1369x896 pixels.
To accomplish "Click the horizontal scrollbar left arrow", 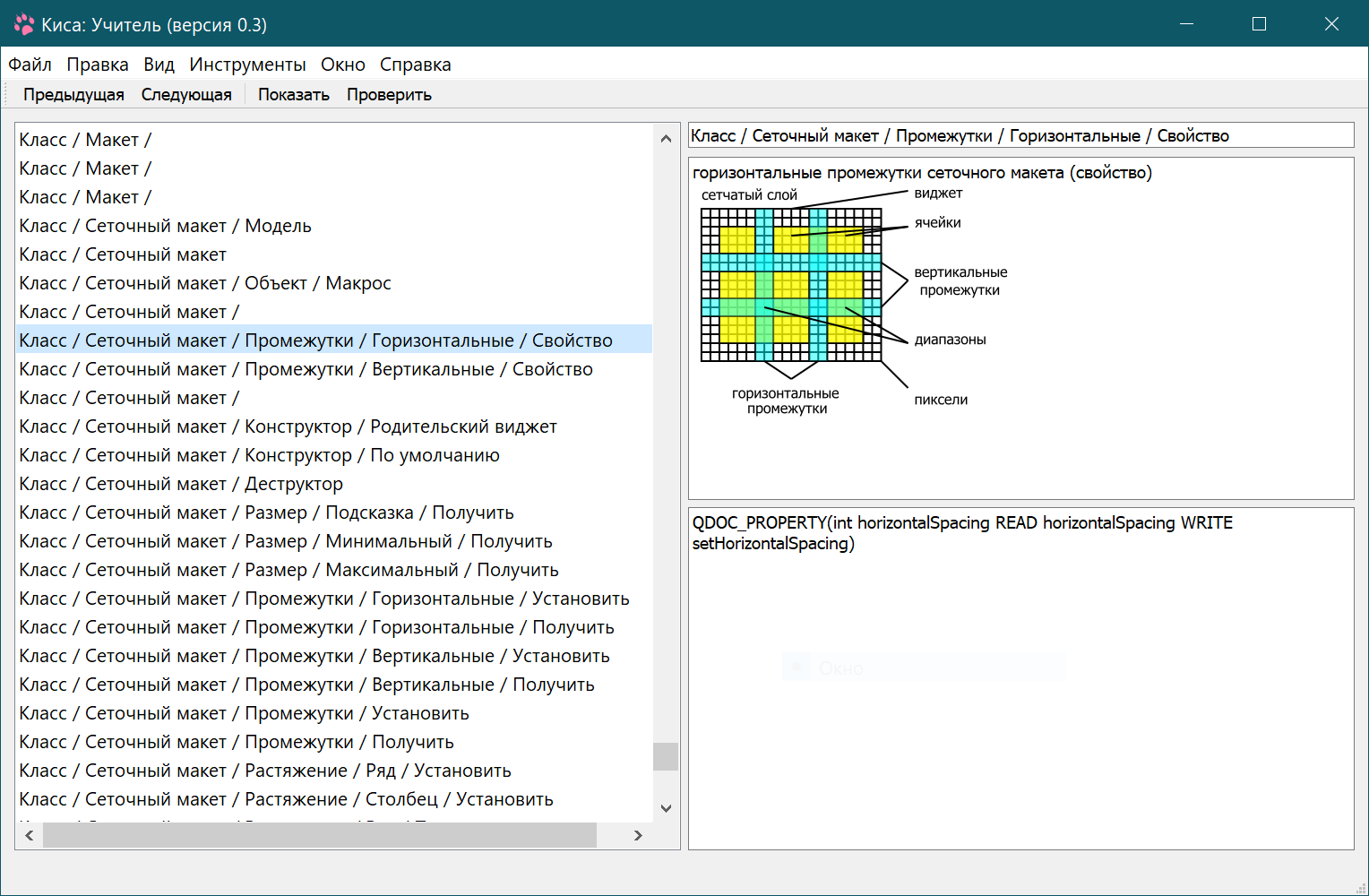I will tap(30, 835).
